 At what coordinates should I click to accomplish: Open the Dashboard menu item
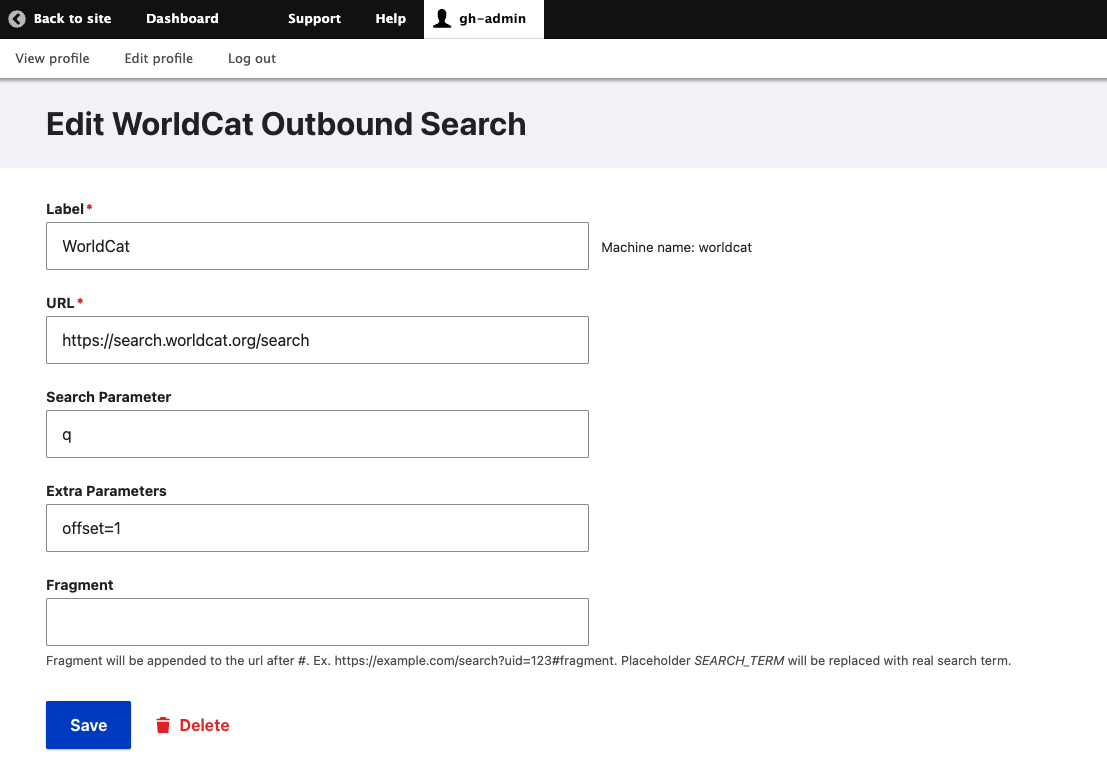(182, 19)
